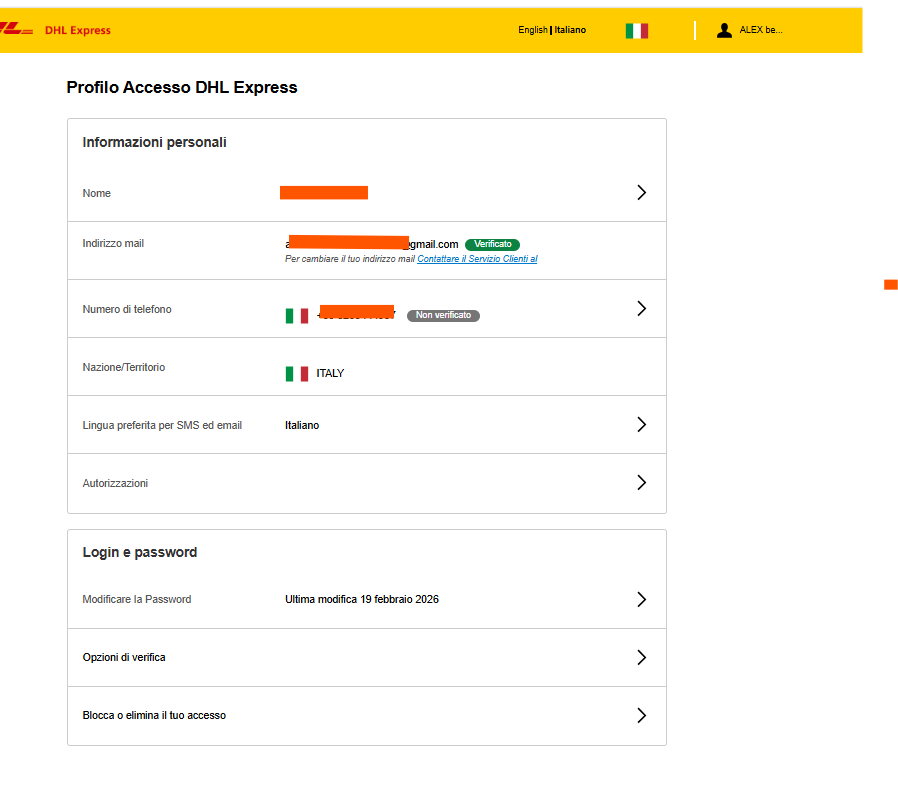This screenshot has width=898, height=802.
Task: Click the Nazione/Territorio label
Action: [x=124, y=367]
